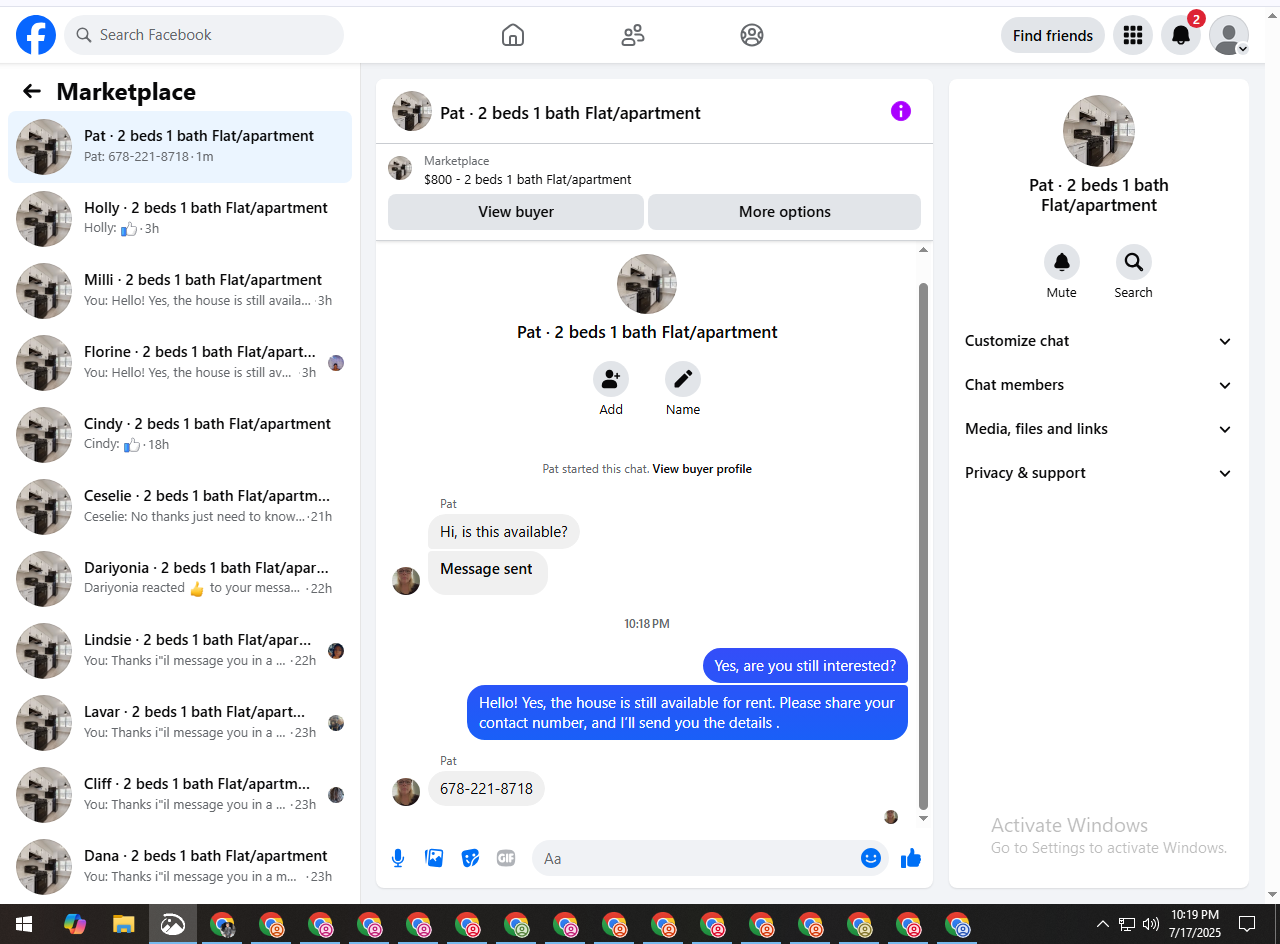The height and width of the screenshot is (944, 1280).
Task: Open the account profile avatar menu
Action: click(x=1229, y=35)
